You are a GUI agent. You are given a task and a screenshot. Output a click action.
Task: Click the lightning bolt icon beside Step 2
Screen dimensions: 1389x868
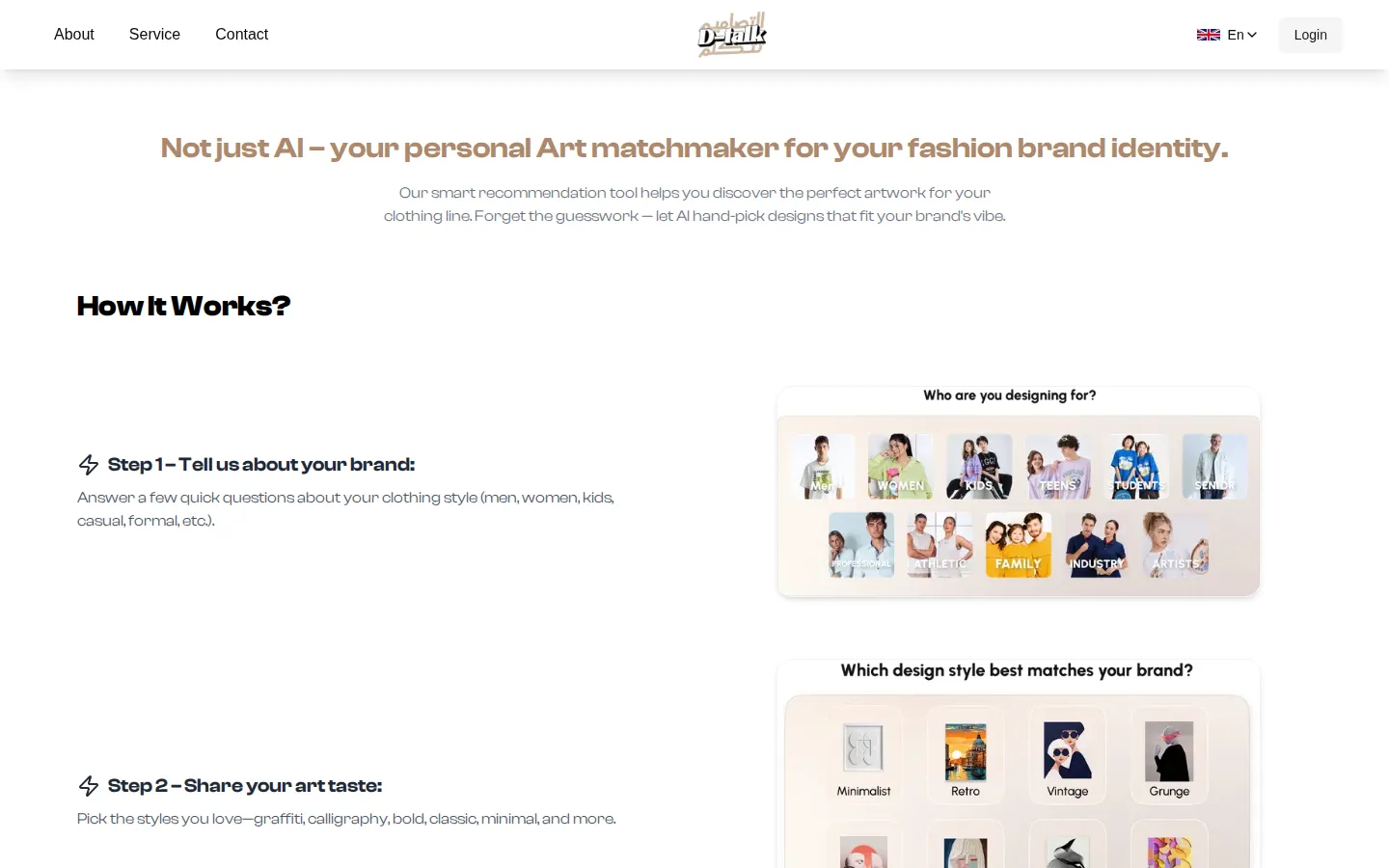(89, 786)
